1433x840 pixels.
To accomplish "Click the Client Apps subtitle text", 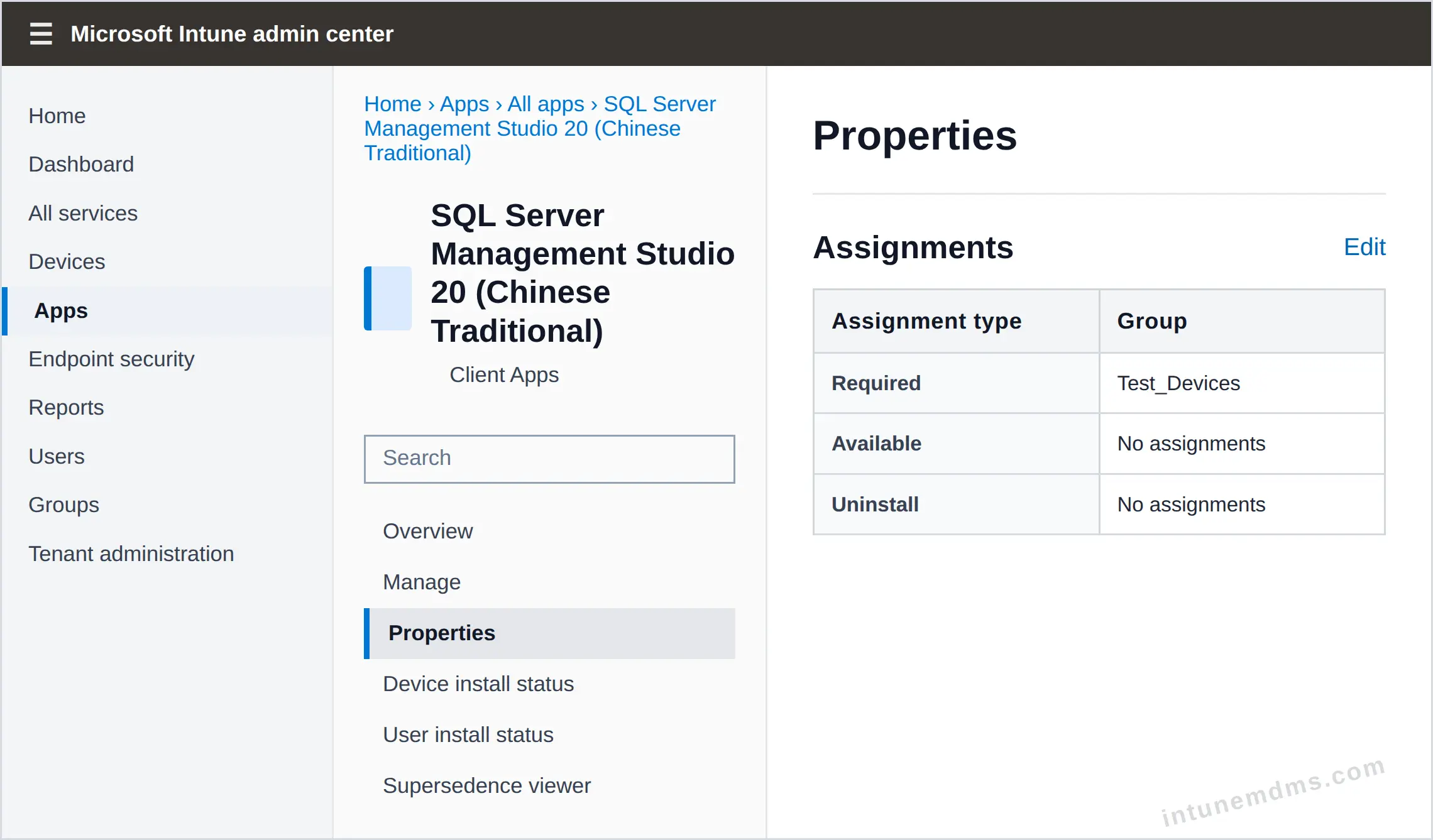I will [504, 374].
